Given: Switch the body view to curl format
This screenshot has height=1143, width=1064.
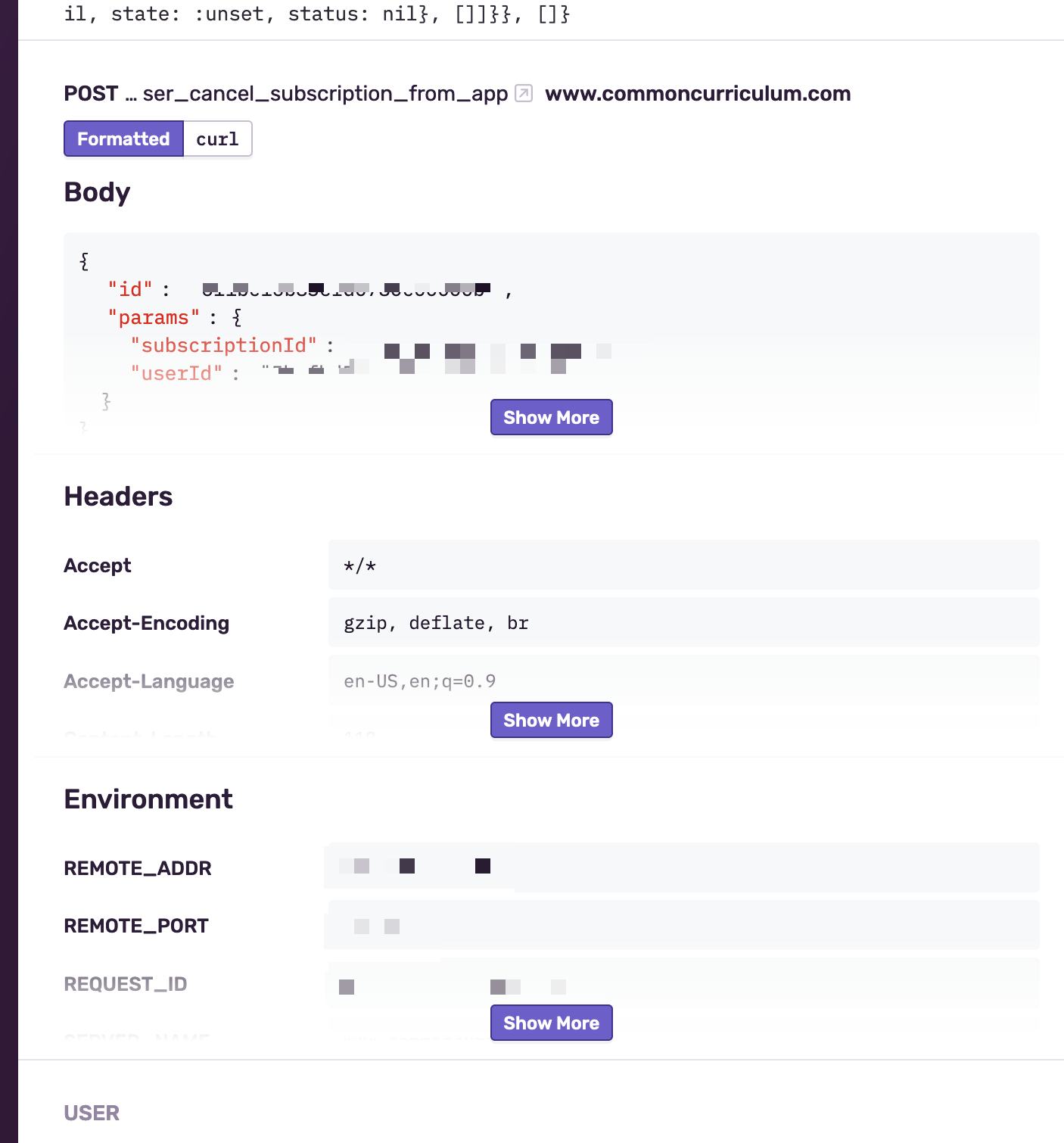Looking at the screenshot, I should pyautogui.click(x=216, y=139).
